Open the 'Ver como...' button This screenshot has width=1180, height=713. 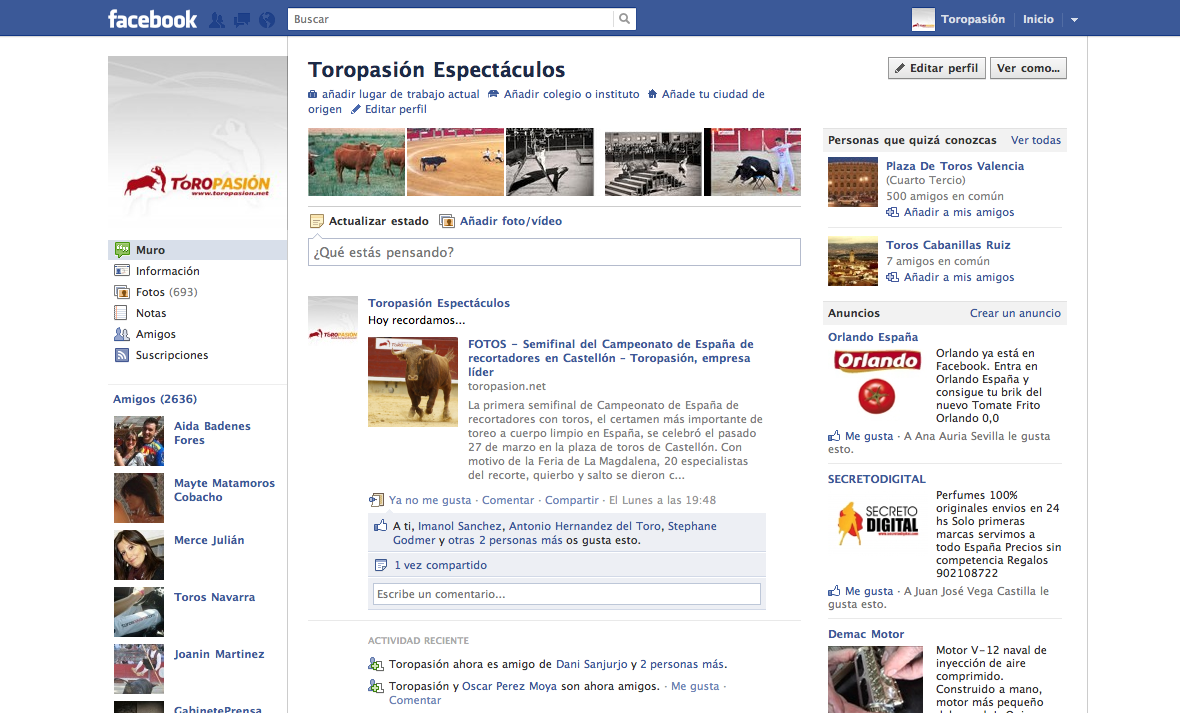click(x=1028, y=68)
